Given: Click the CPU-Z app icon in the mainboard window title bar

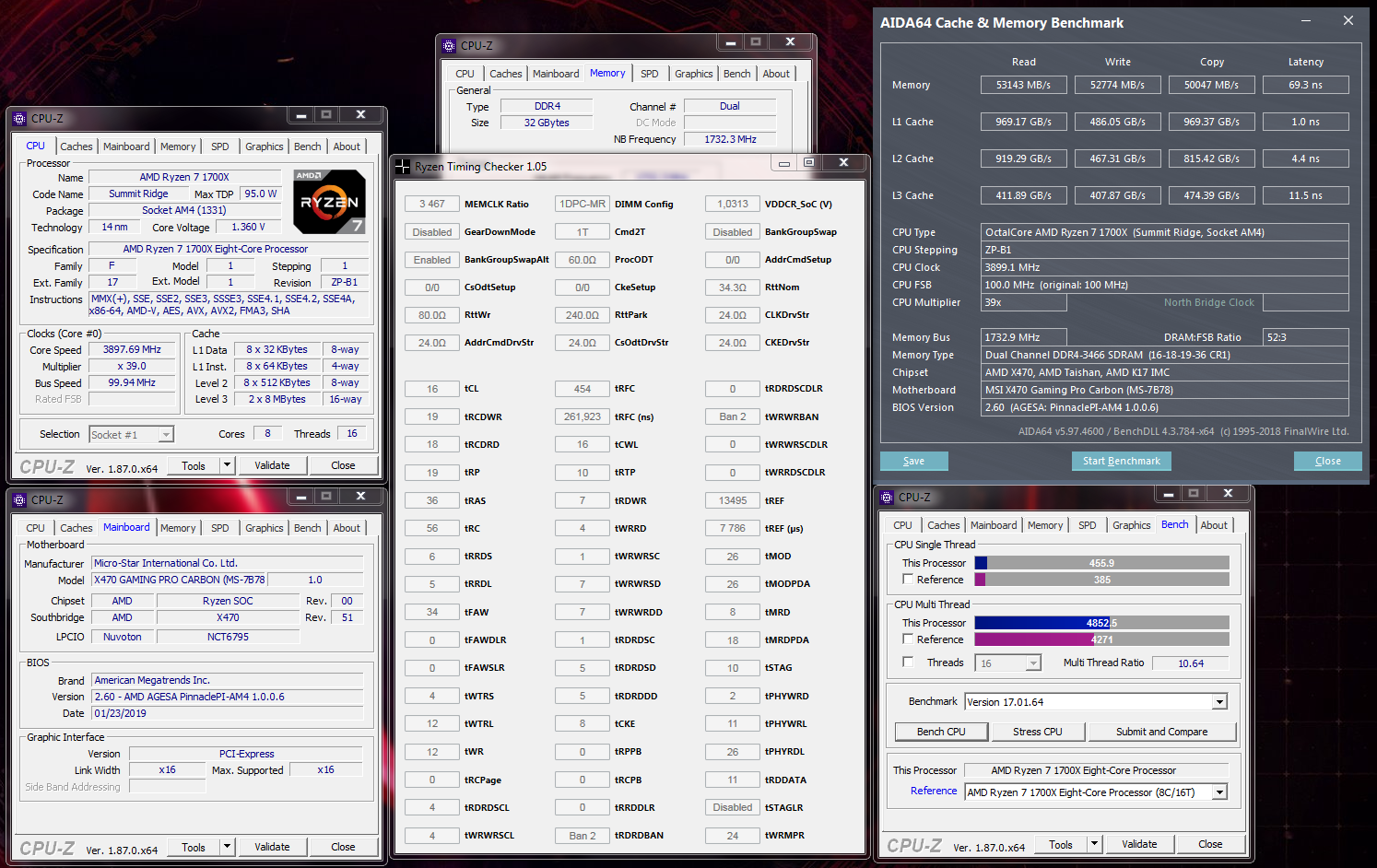Looking at the screenshot, I should [19, 500].
